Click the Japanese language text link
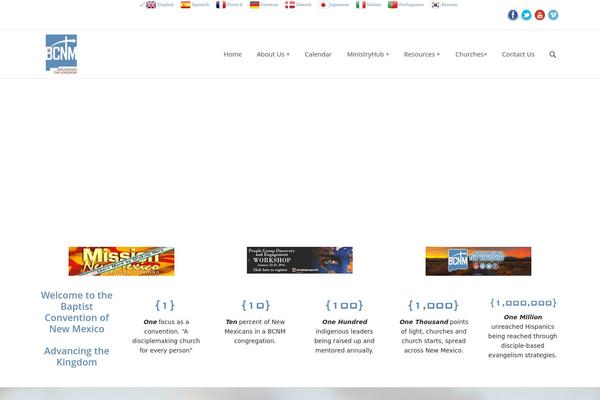The image size is (600, 400). [339, 5]
